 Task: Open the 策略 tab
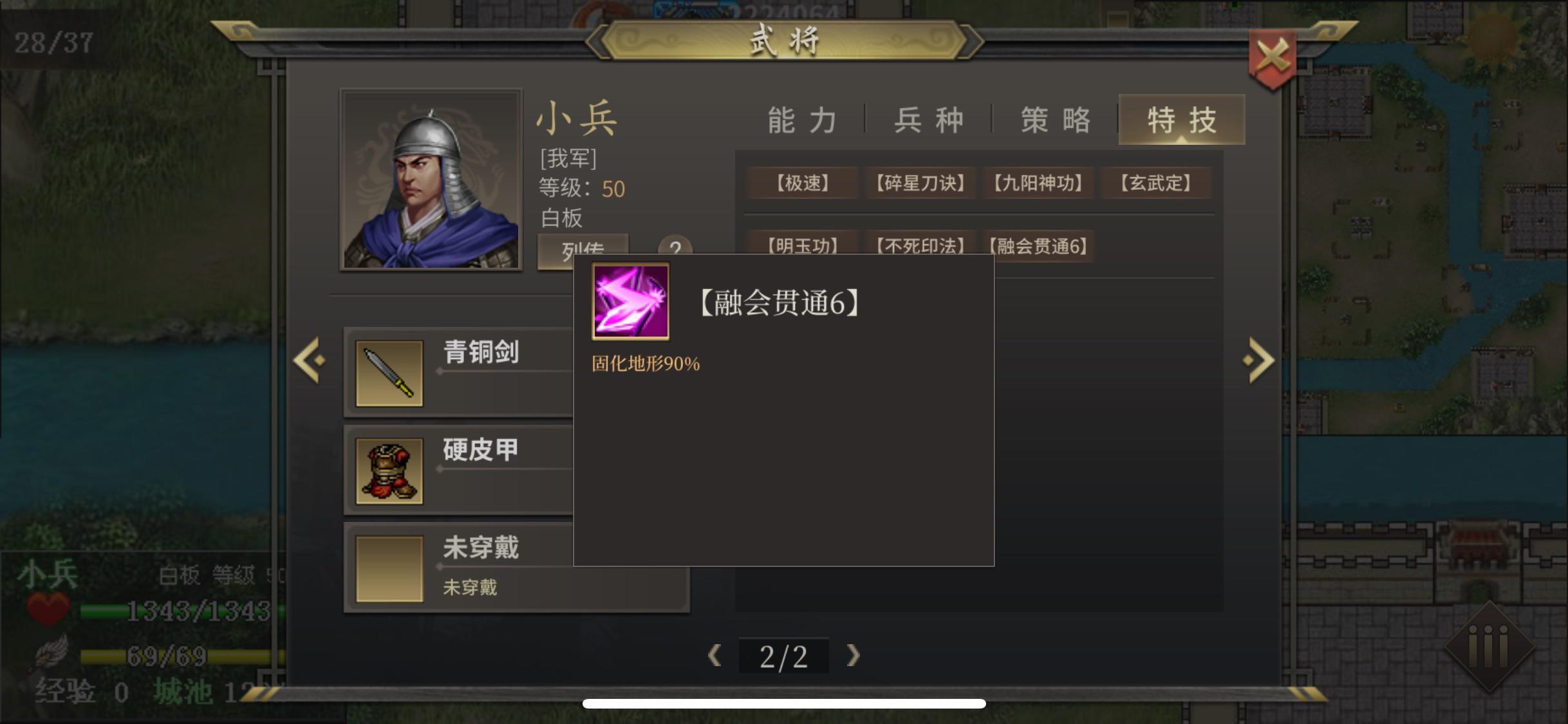1056,120
